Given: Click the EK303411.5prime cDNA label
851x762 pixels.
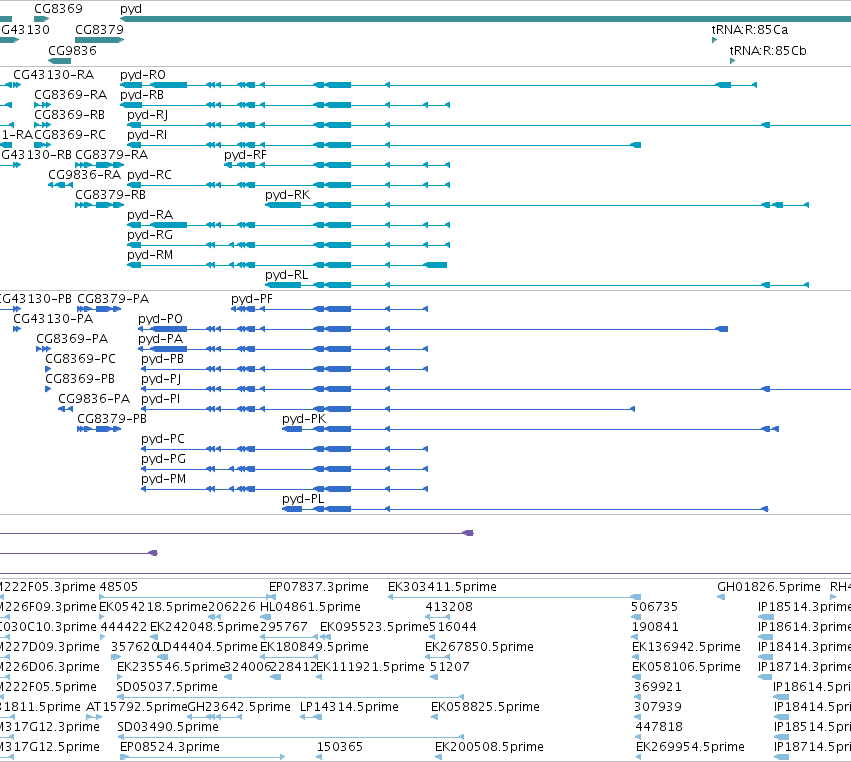Looking at the screenshot, I should 442,587.
